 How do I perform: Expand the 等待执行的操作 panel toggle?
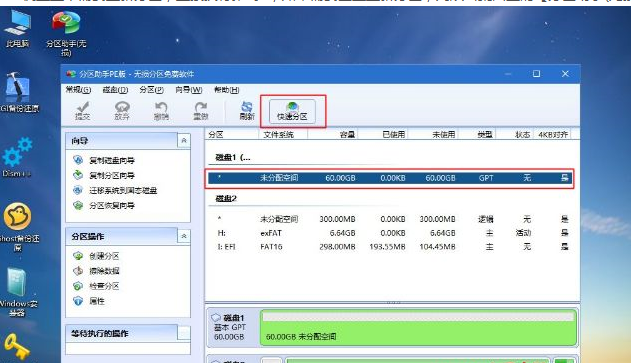tap(184, 333)
